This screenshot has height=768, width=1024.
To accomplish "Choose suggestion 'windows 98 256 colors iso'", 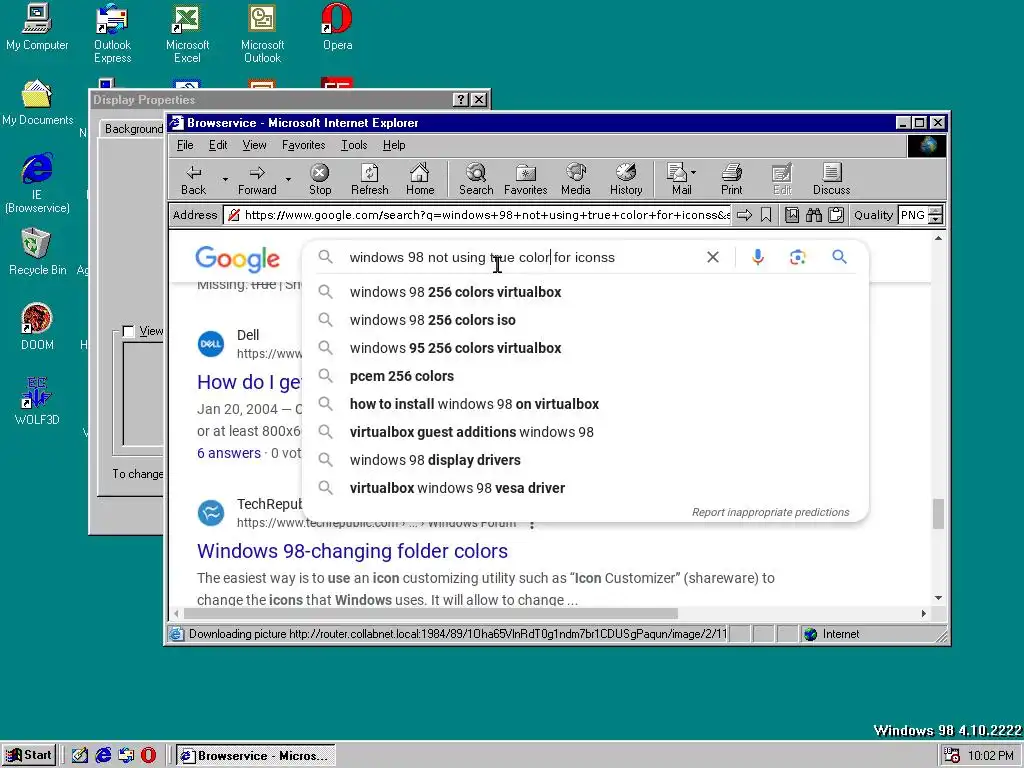I will 586,320.
